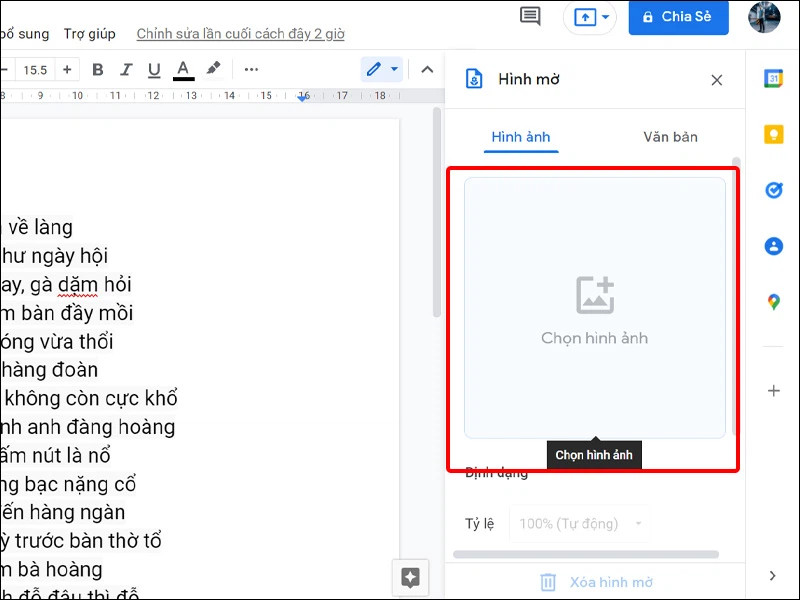The image size is (800, 600).
Task: Click the text line ending 'vừa thổi'
Action: (56, 342)
